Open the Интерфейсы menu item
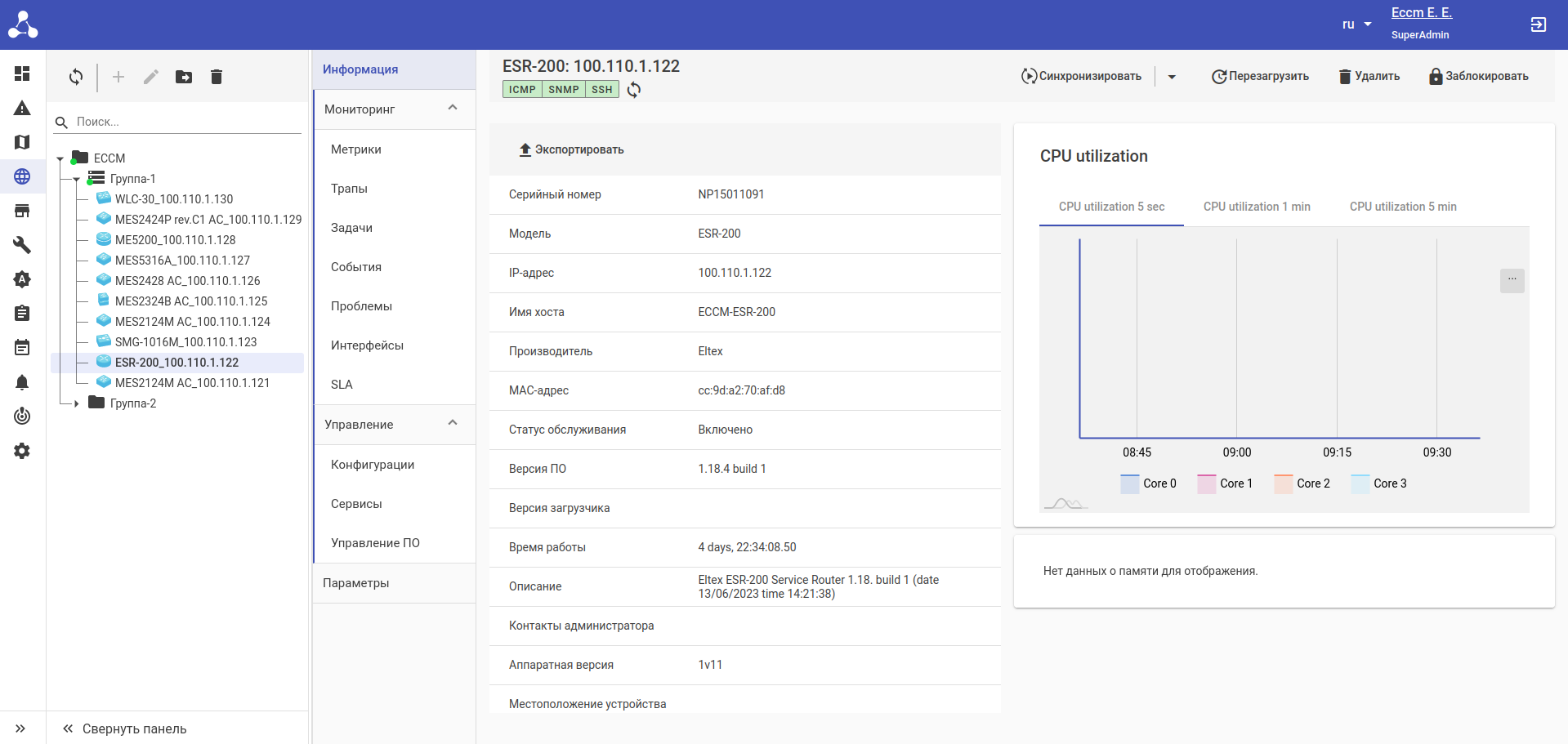 [367, 345]
